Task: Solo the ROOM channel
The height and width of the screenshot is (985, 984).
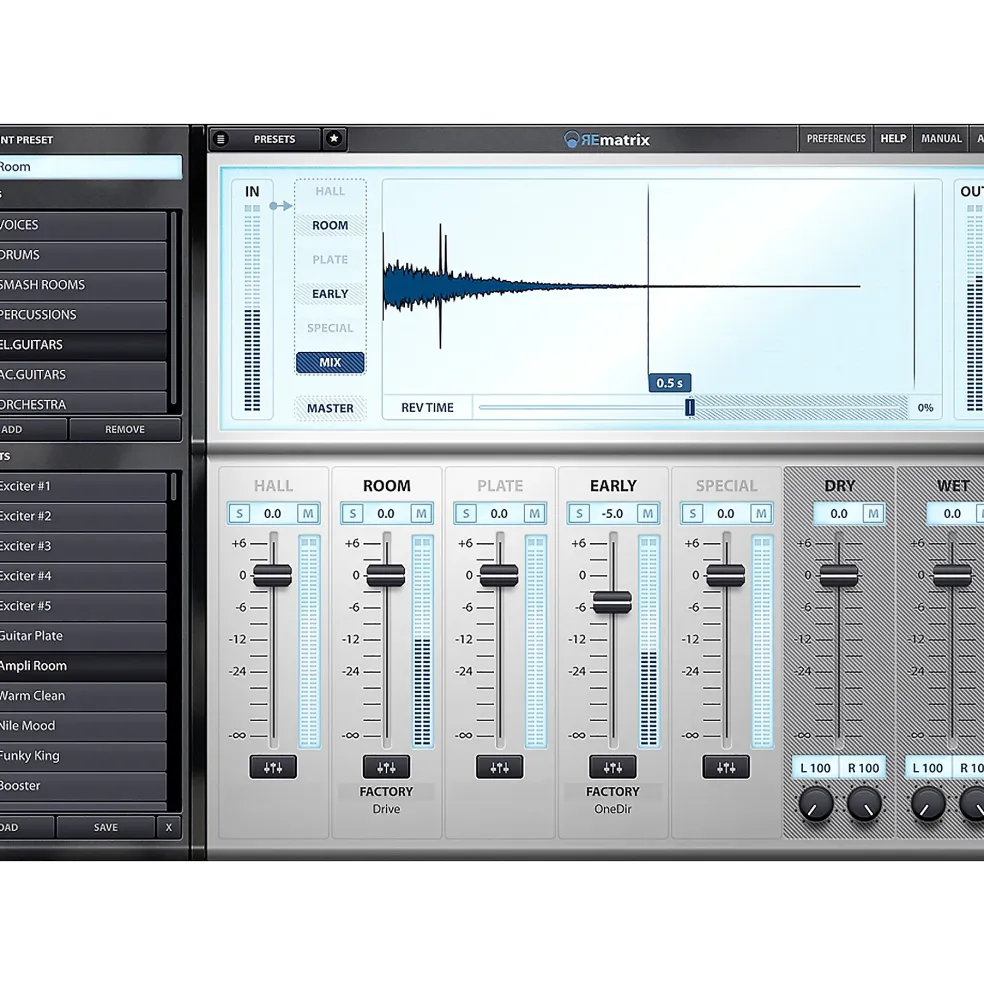Action: point(352,514)
